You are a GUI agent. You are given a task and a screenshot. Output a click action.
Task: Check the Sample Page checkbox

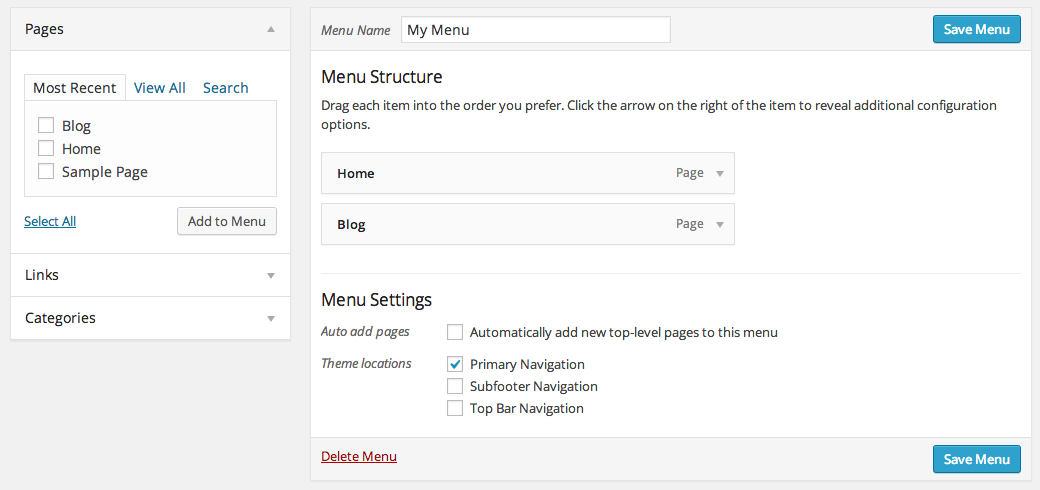(46, 172)
